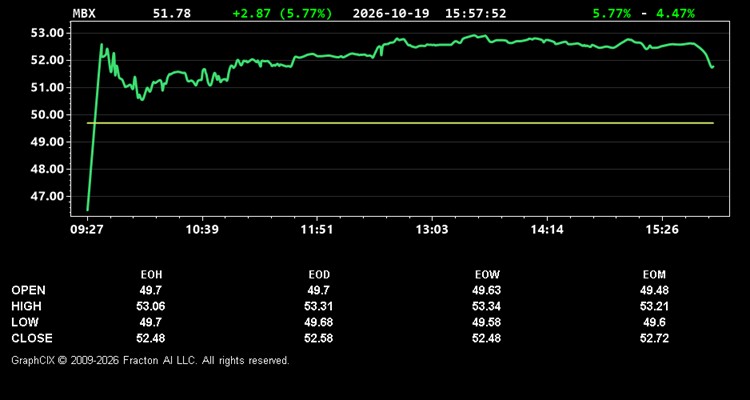Click the EOW high value 53.34
Image resolution: width=750 pixels, height=400 pixels.
(x=487, y=306)
